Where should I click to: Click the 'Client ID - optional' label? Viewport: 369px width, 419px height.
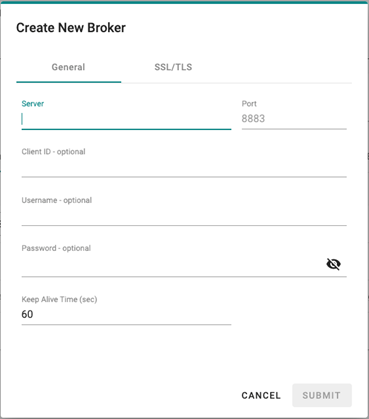(53, 152)
